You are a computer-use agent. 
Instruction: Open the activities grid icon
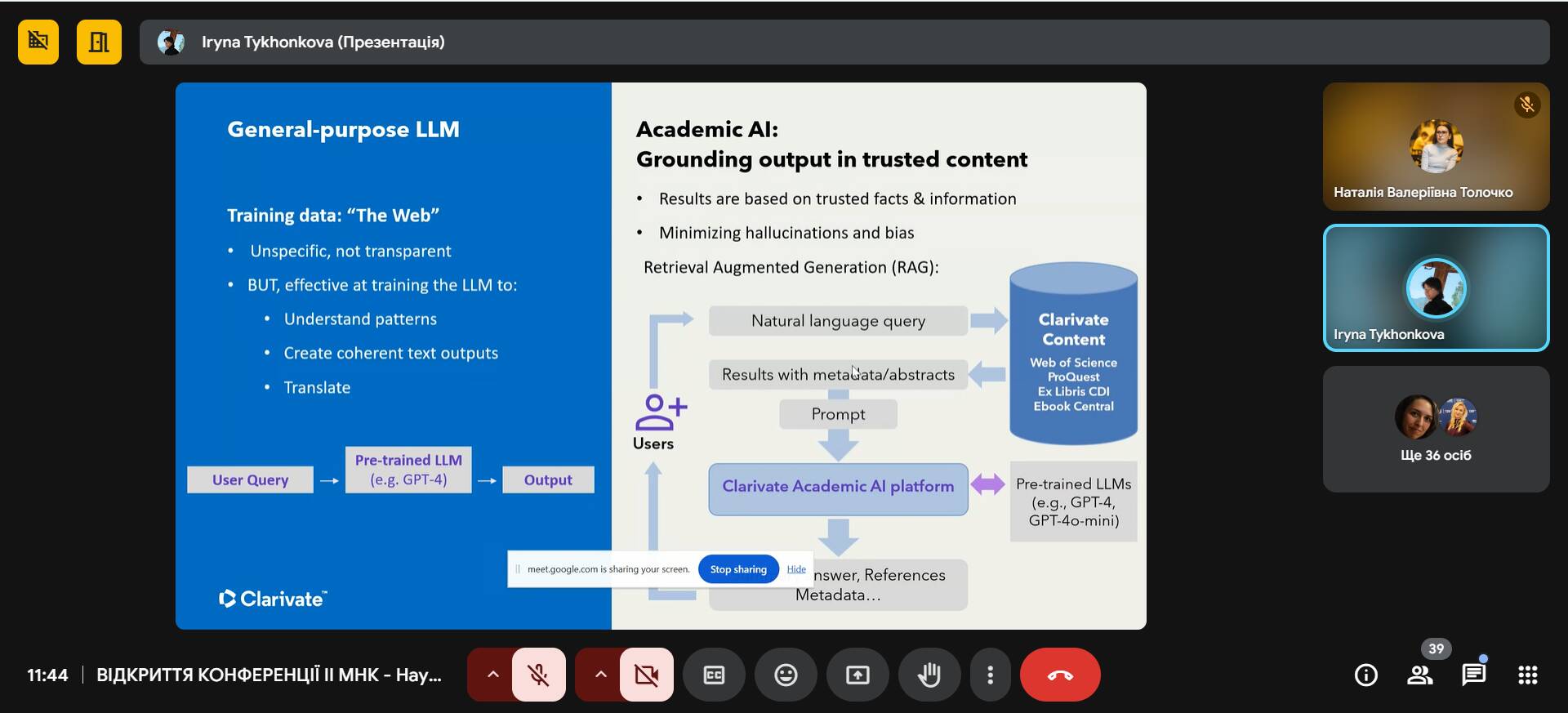coord(1528,675)
